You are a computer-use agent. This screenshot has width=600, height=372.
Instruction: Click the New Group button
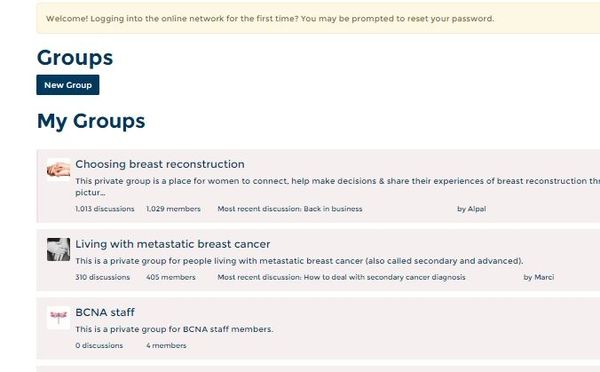point(68,85)
